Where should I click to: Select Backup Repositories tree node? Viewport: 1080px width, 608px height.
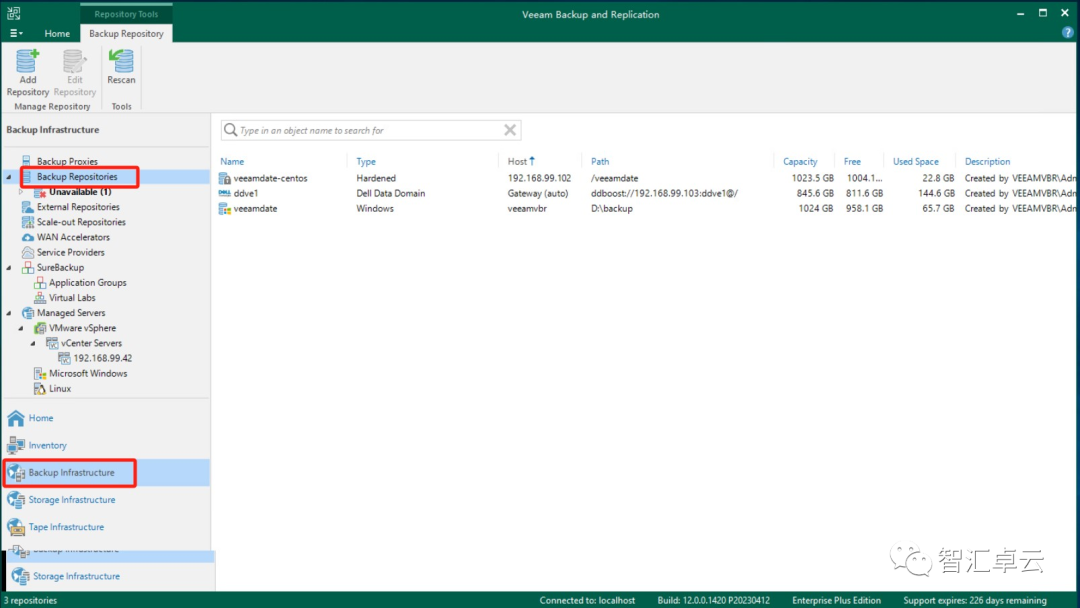(77, 176)
